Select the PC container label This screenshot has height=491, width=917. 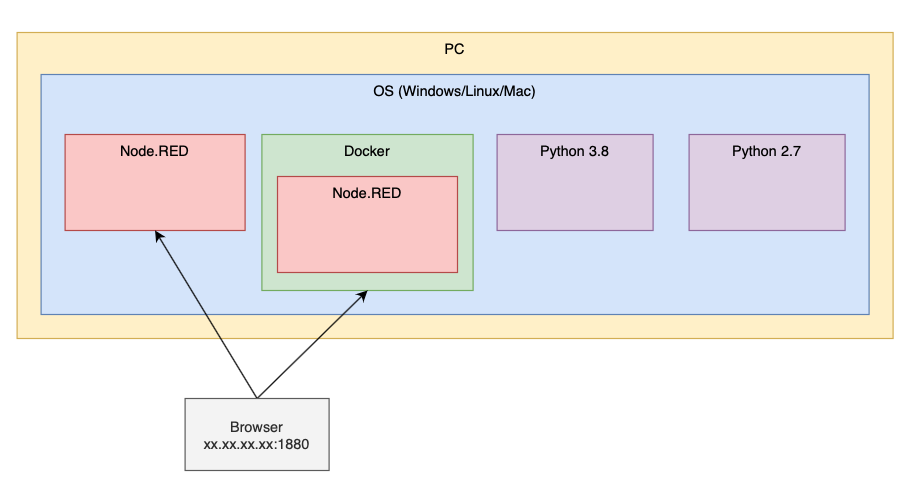(454, 49)
